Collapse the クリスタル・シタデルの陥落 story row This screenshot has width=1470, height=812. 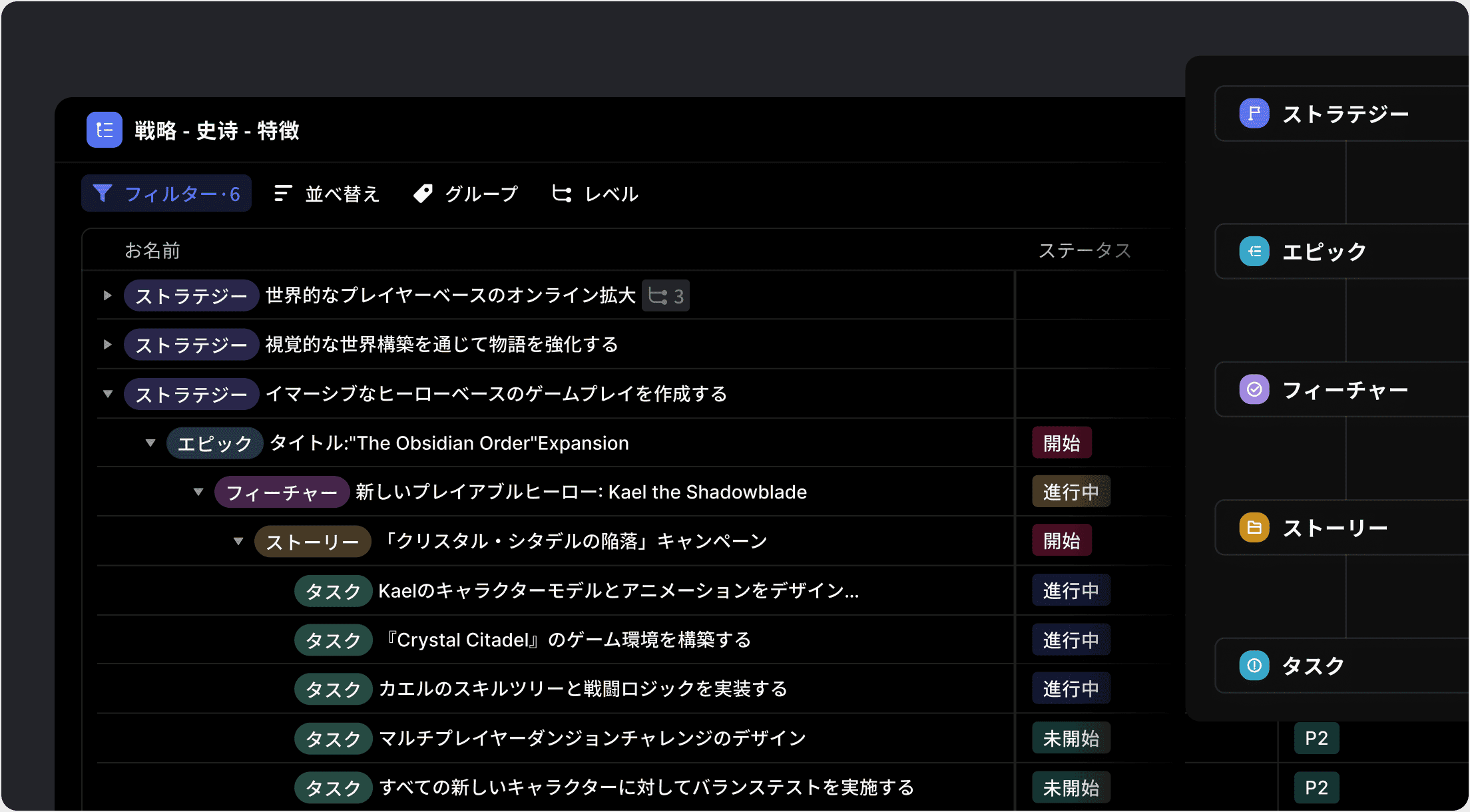click(238, 540)
